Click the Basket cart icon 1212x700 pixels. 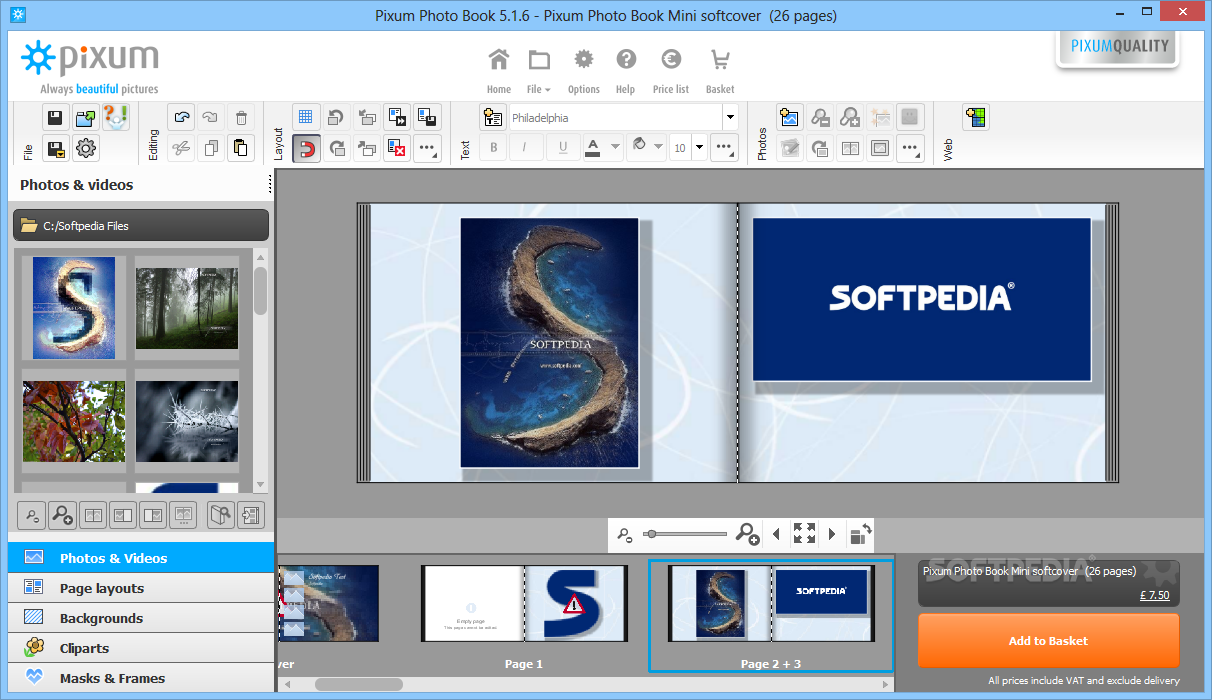[720, 60]
